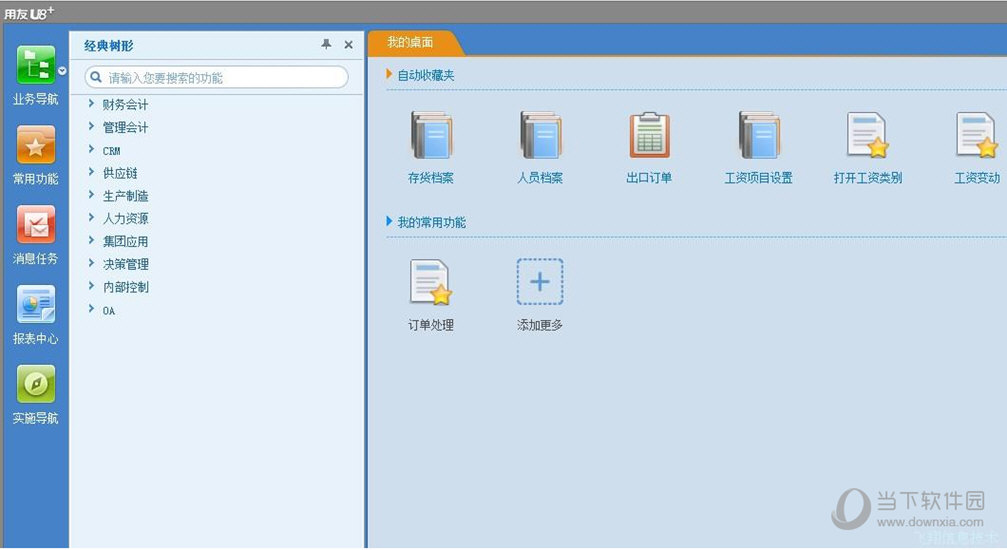
Task: Click the 报表中心 sidebar label
Action: click(35, 338)
